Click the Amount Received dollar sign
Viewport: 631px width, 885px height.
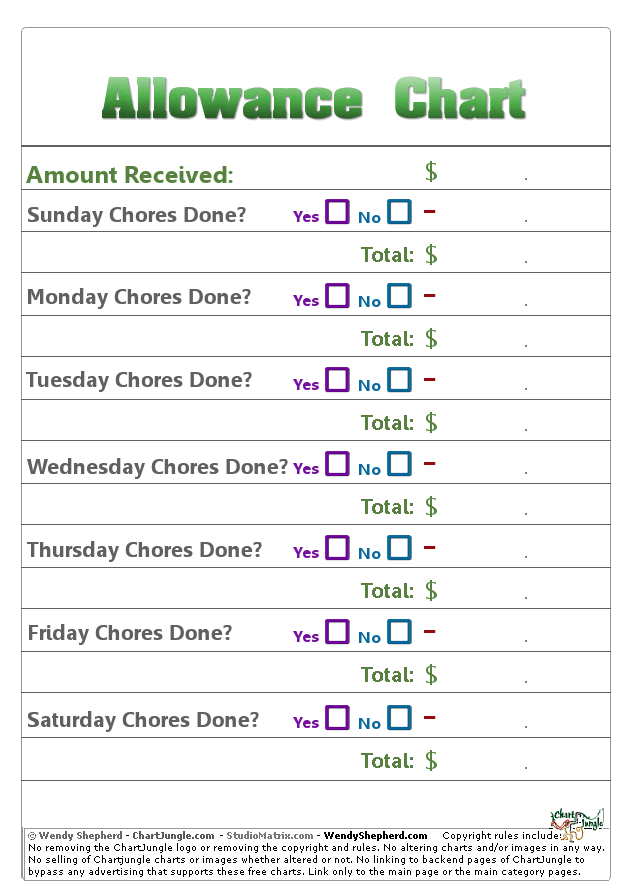tap(431, 172)
